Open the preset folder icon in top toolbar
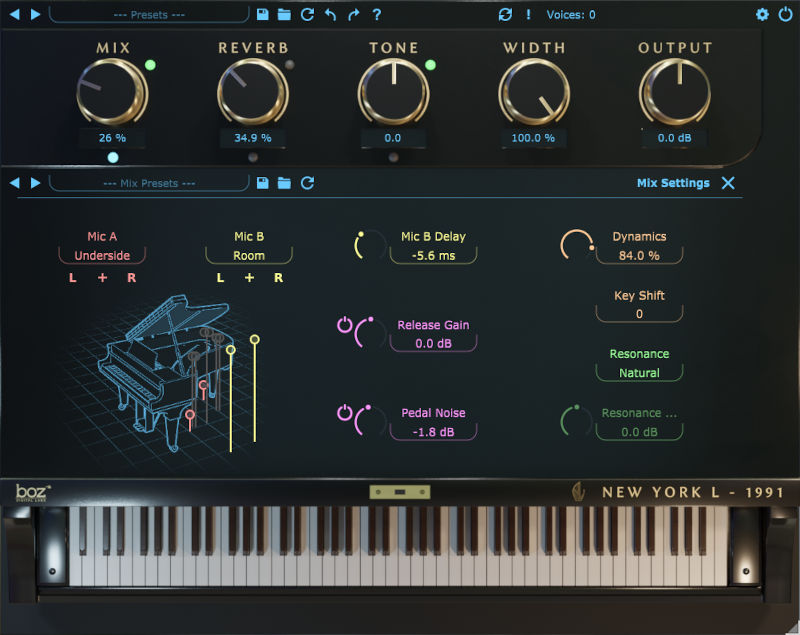This screenshot has width=800, height=635. (x=284, y=14)
